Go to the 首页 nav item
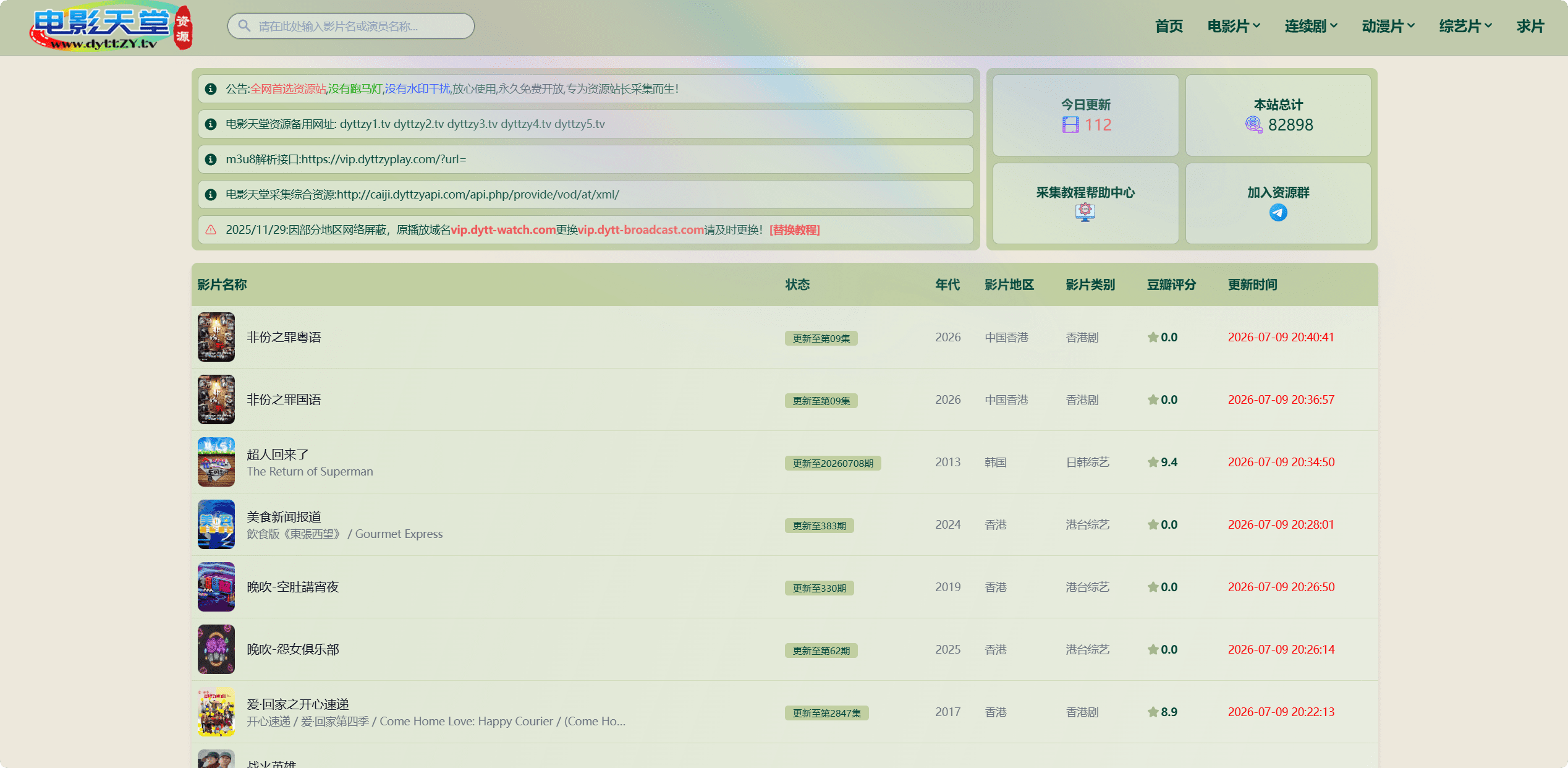Image resolution: width=1568 pixels, height=768 pixels. click(x=1169, y=26)
